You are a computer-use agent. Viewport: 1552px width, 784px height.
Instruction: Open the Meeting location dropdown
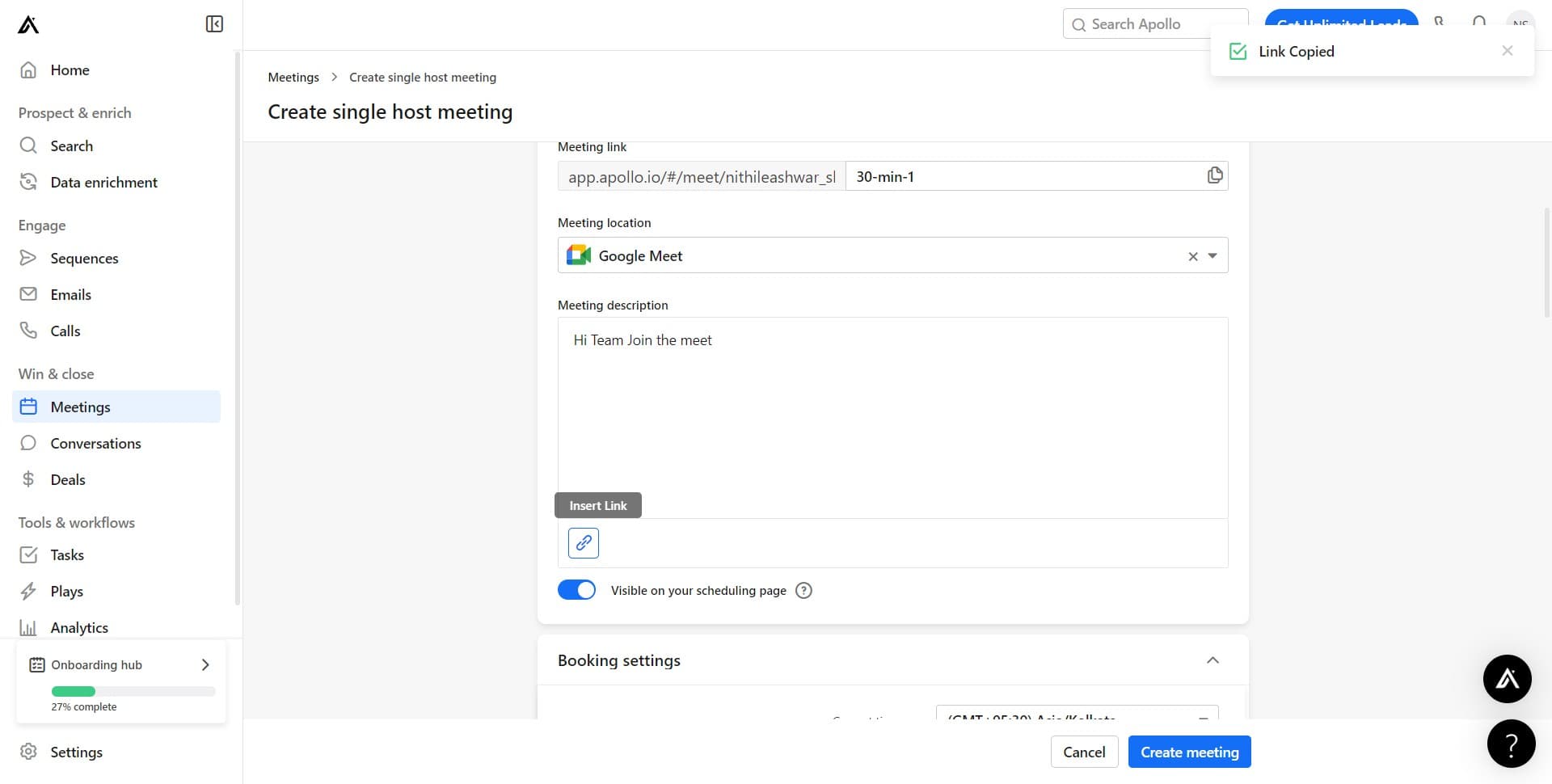click(x=1212, y=256)
